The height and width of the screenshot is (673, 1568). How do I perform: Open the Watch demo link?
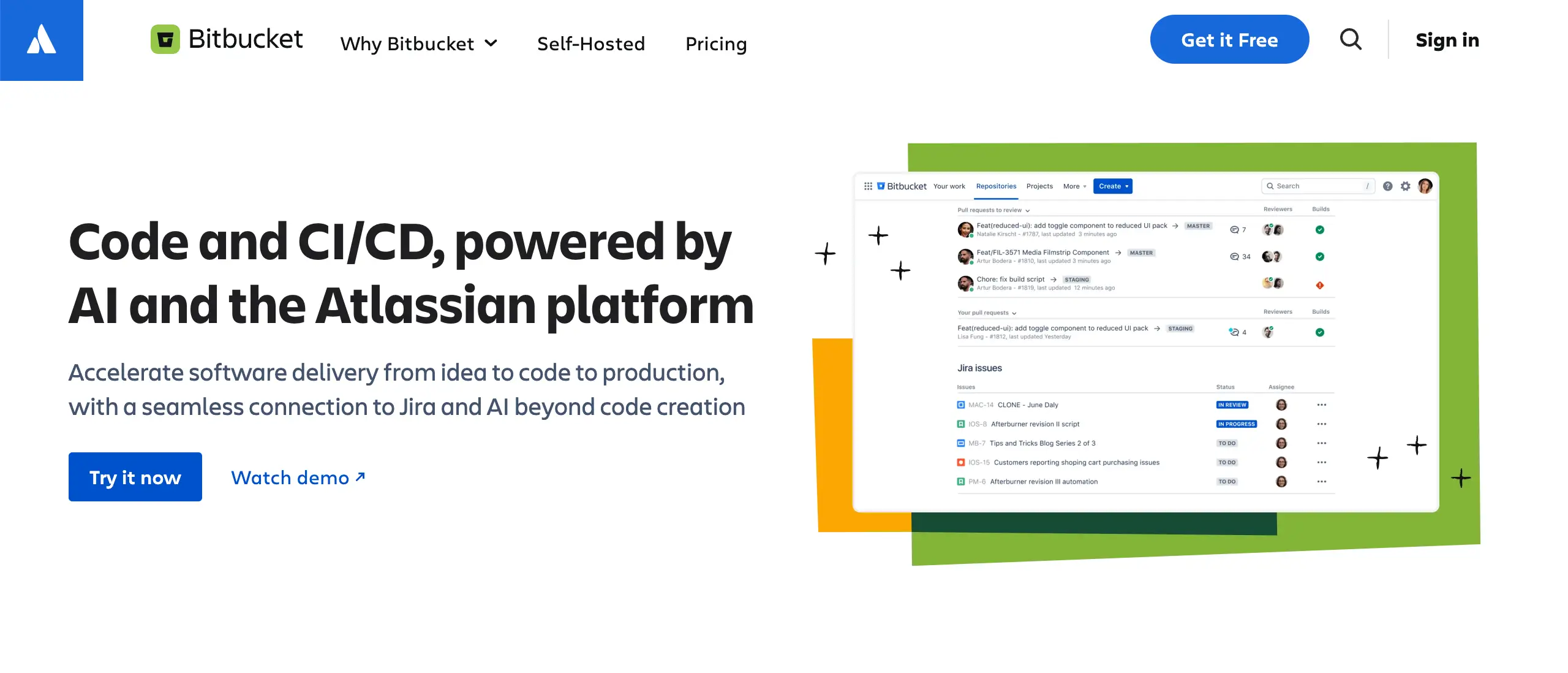[298, 477]
